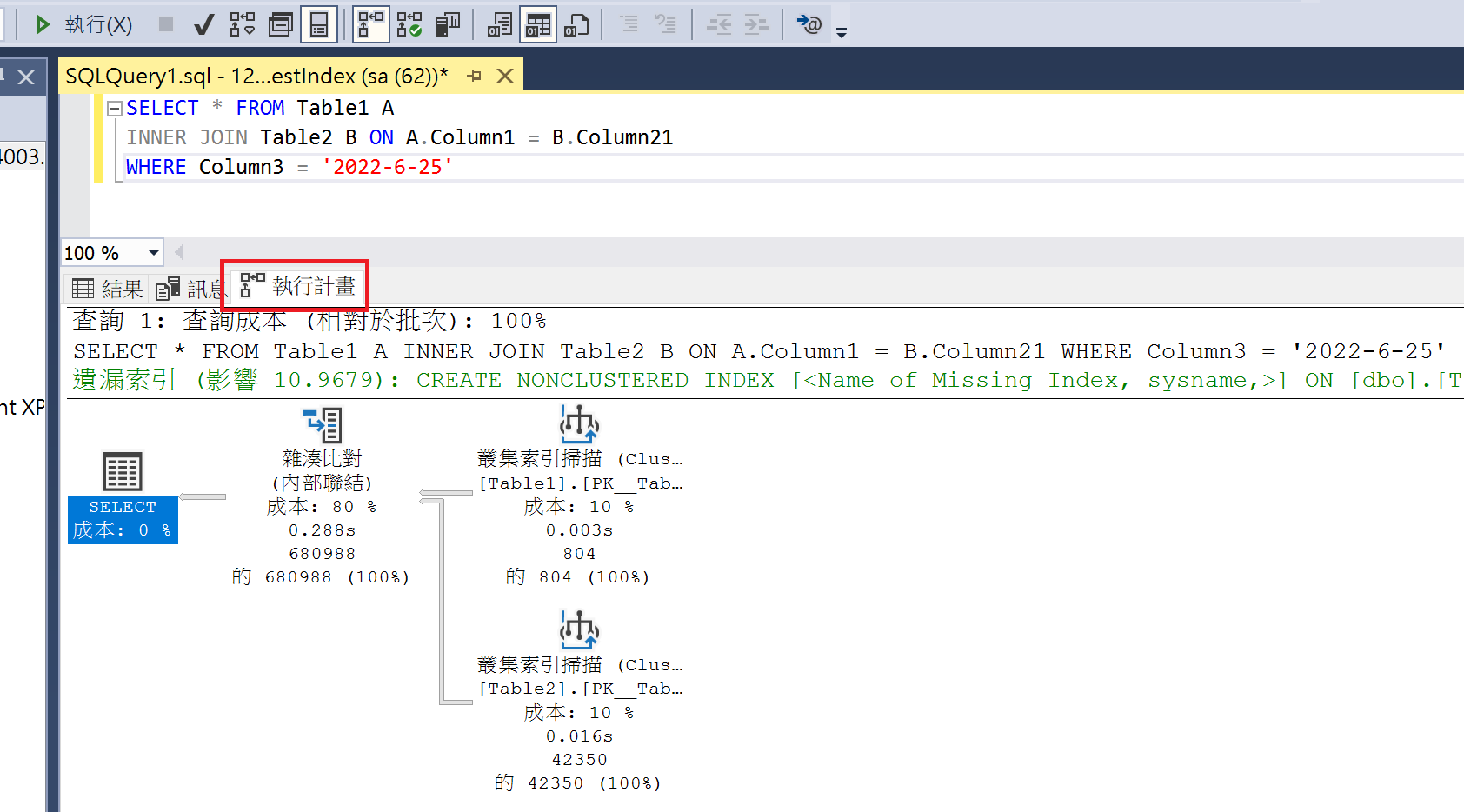Image resolution: width=1464 pixels, height=812 pixels.
Task: Open the toolbar overflow options dropdown
Action: coord(841,33)
